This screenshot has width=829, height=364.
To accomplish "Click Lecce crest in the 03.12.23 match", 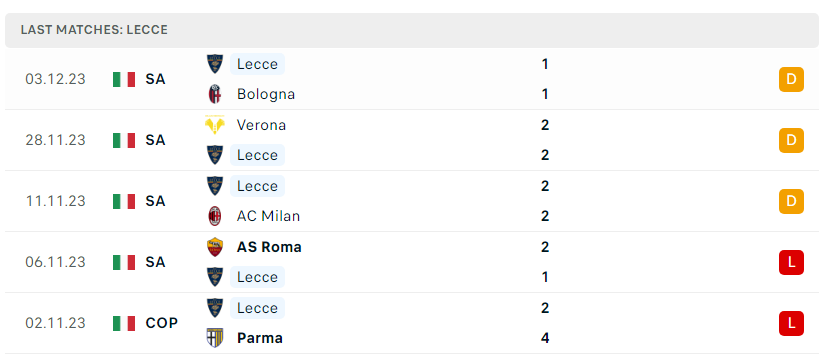I will point(215,64).
